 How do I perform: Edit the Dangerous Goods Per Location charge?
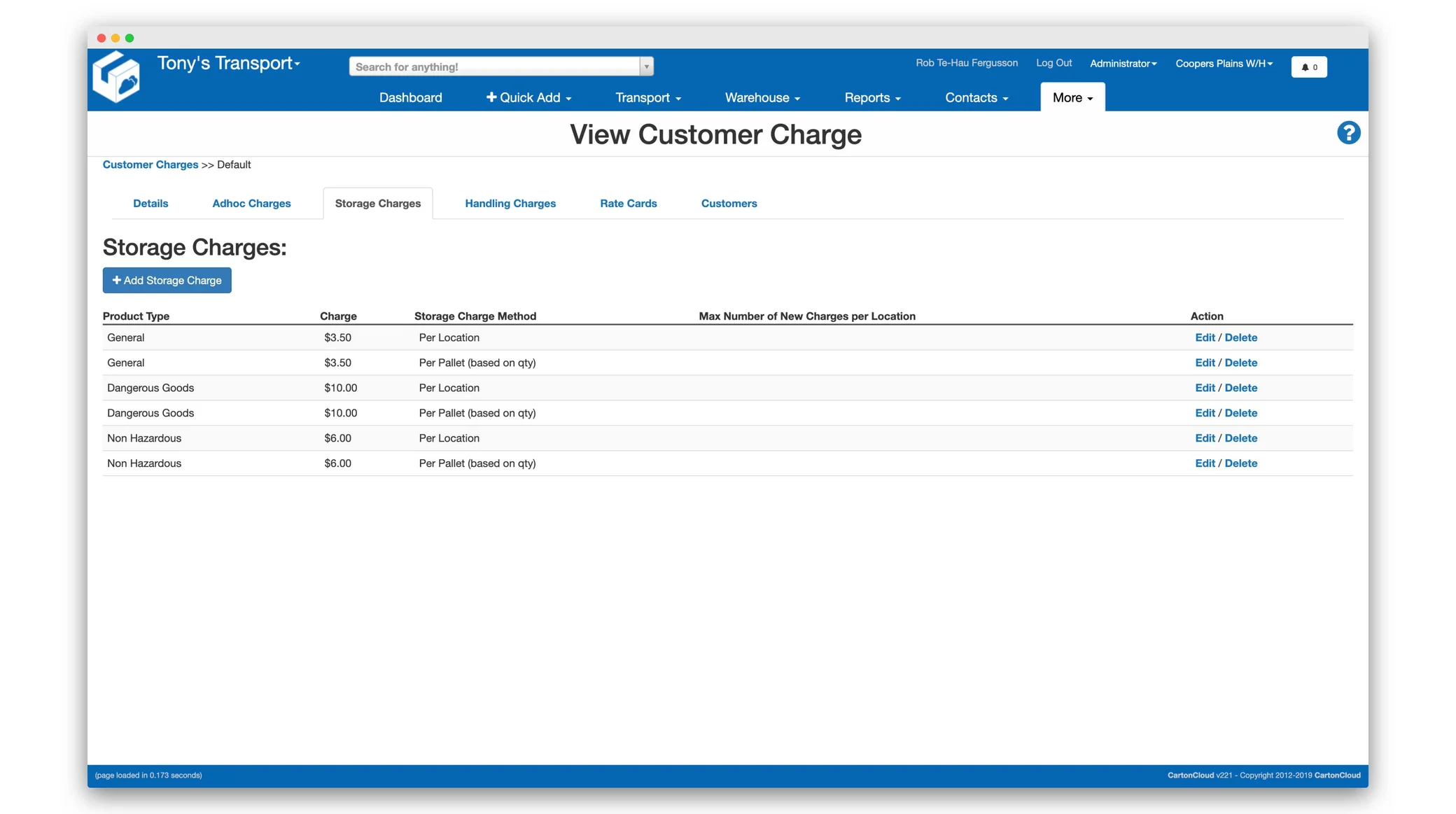pos(1204,388)
